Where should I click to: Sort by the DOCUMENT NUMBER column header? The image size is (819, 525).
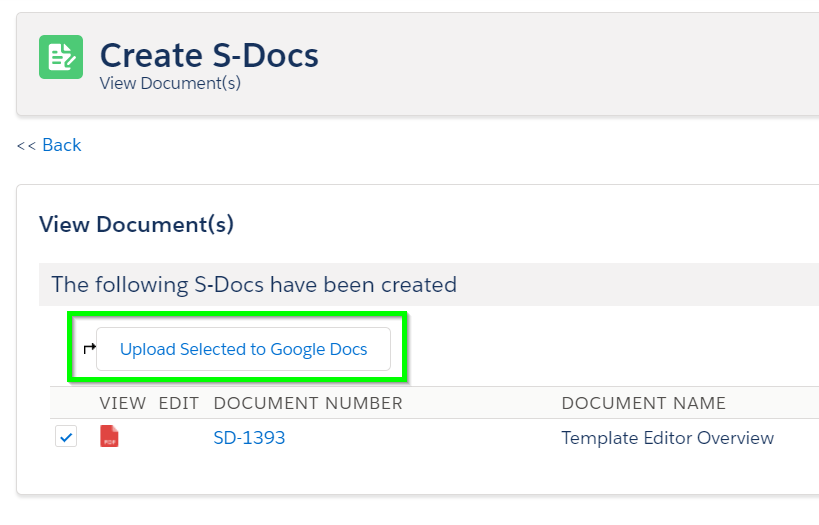[x=308, y=403]
